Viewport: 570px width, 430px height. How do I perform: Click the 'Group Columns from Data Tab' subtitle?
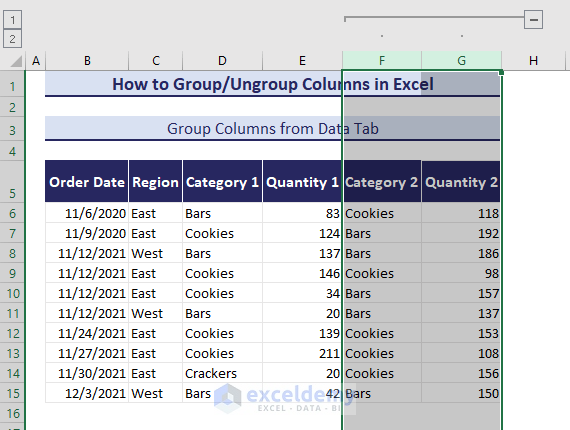(x=273, y=129)
